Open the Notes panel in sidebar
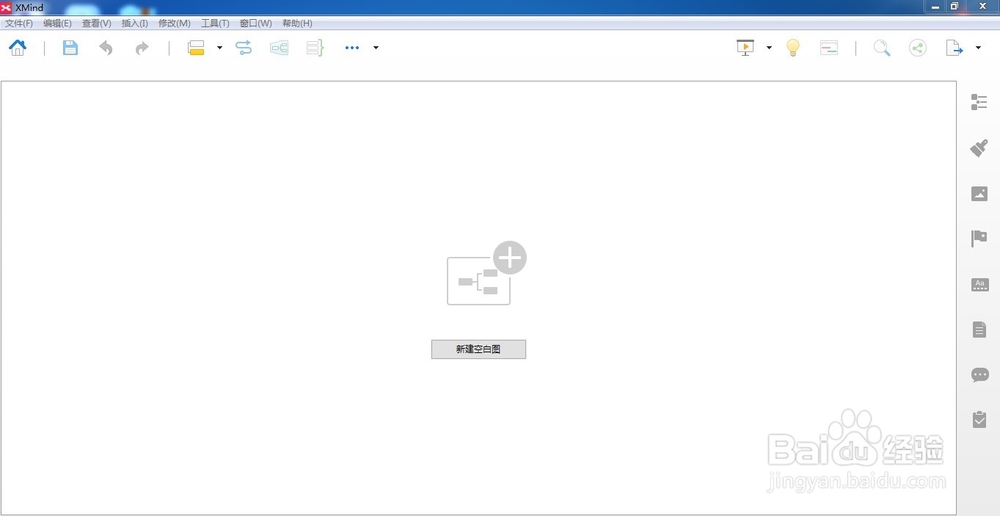 [x=979, y=330]
